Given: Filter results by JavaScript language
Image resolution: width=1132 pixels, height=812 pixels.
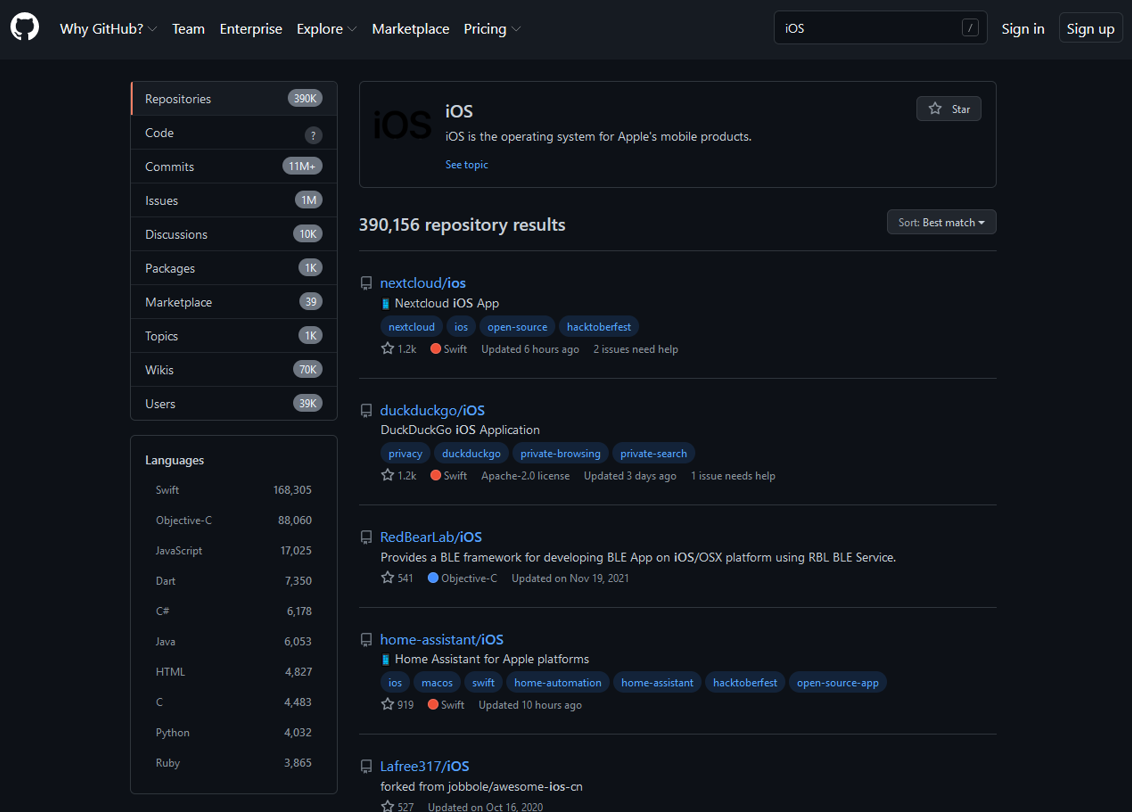Looking at the screenshot, I should coord(234,551).
